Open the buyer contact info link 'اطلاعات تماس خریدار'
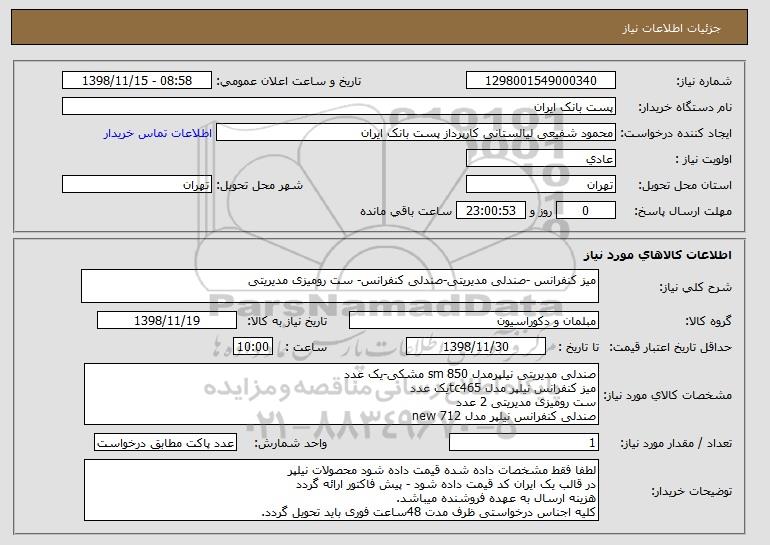The width and height of the screenshot is (770, 545). click(158, 133)
